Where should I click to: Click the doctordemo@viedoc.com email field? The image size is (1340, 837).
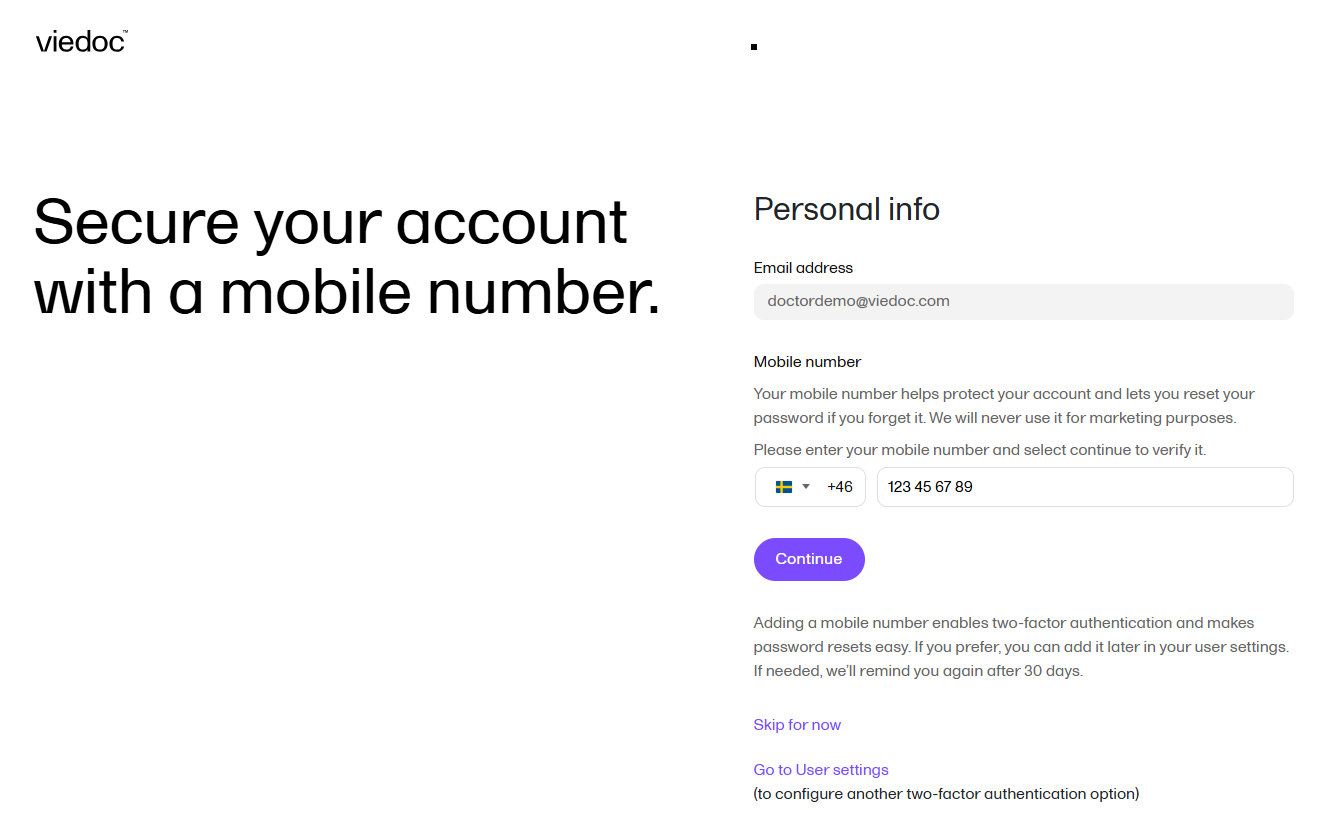tap(1023, 301)
